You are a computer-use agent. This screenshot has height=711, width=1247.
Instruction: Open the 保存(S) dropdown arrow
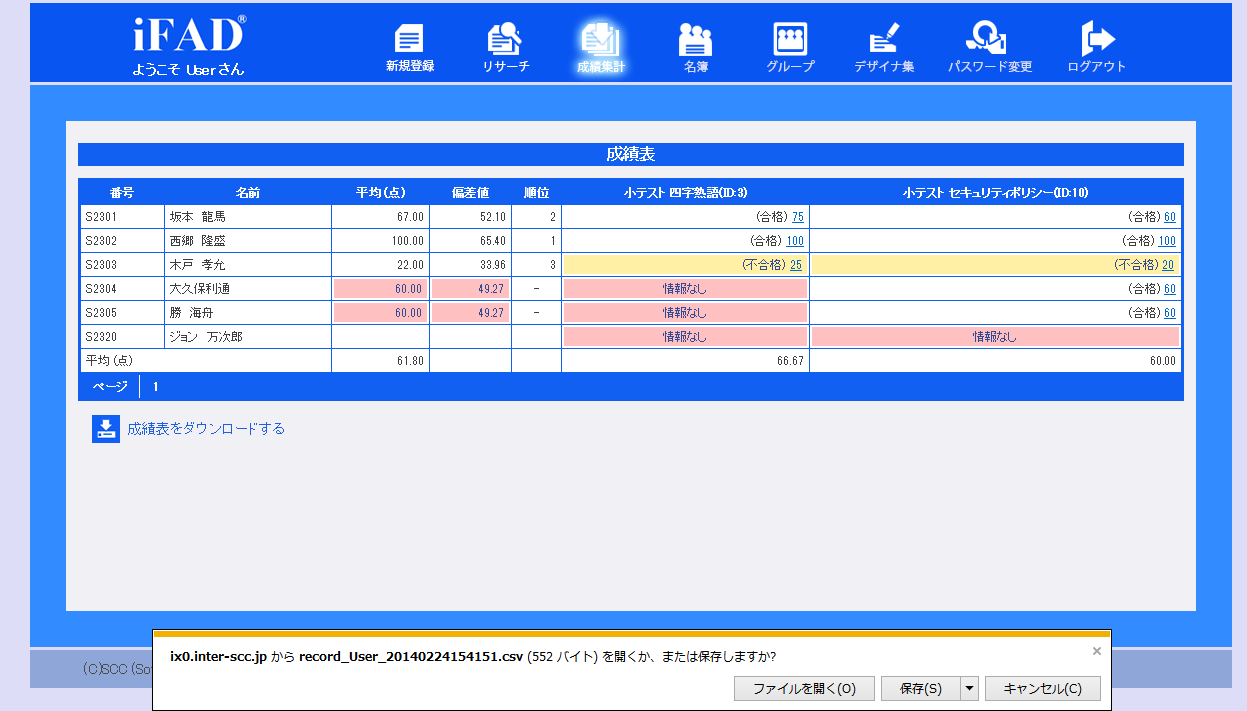pyautogui.click(x=969, y=688)
